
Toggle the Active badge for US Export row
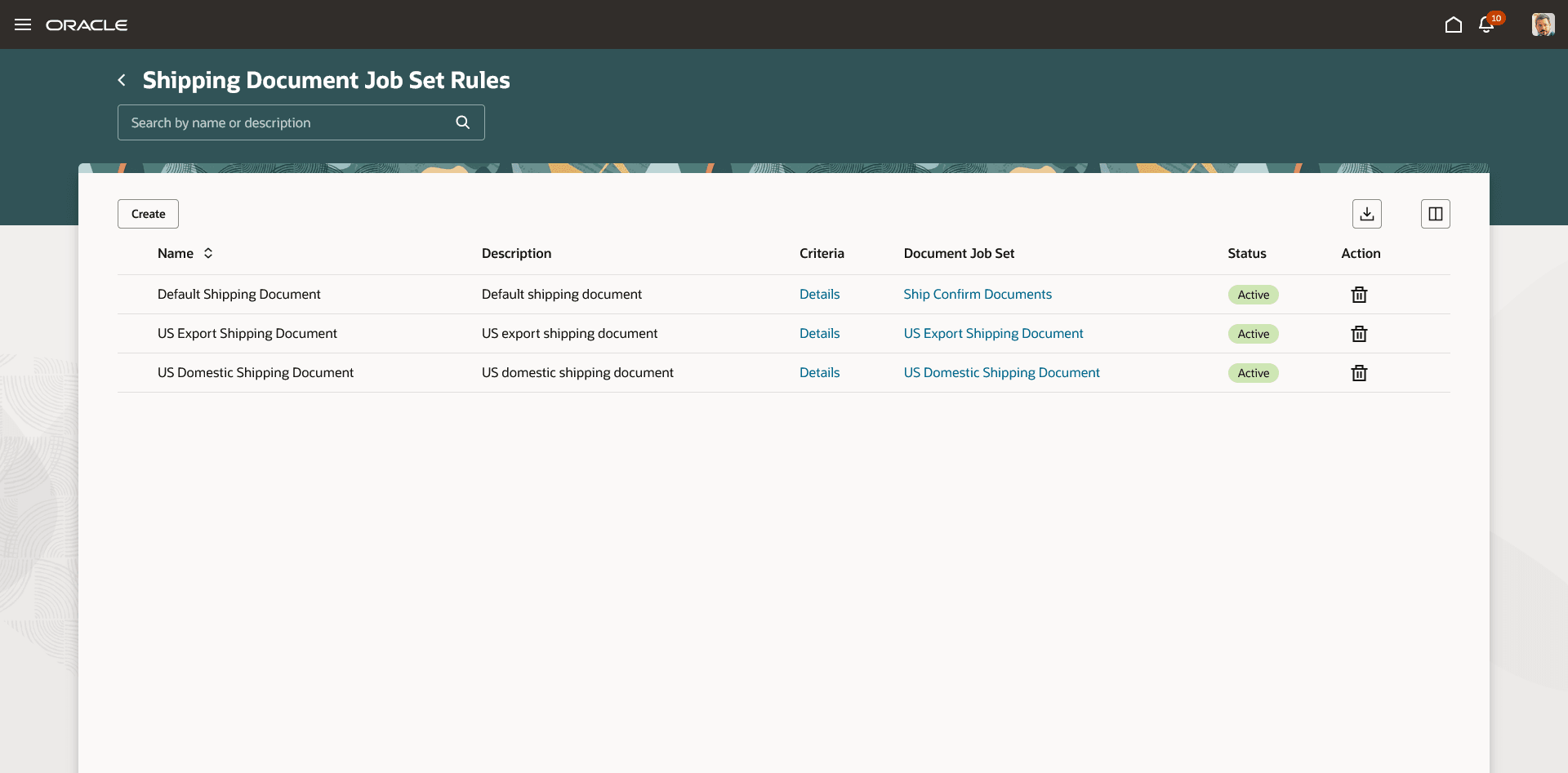pos(1253,333)
